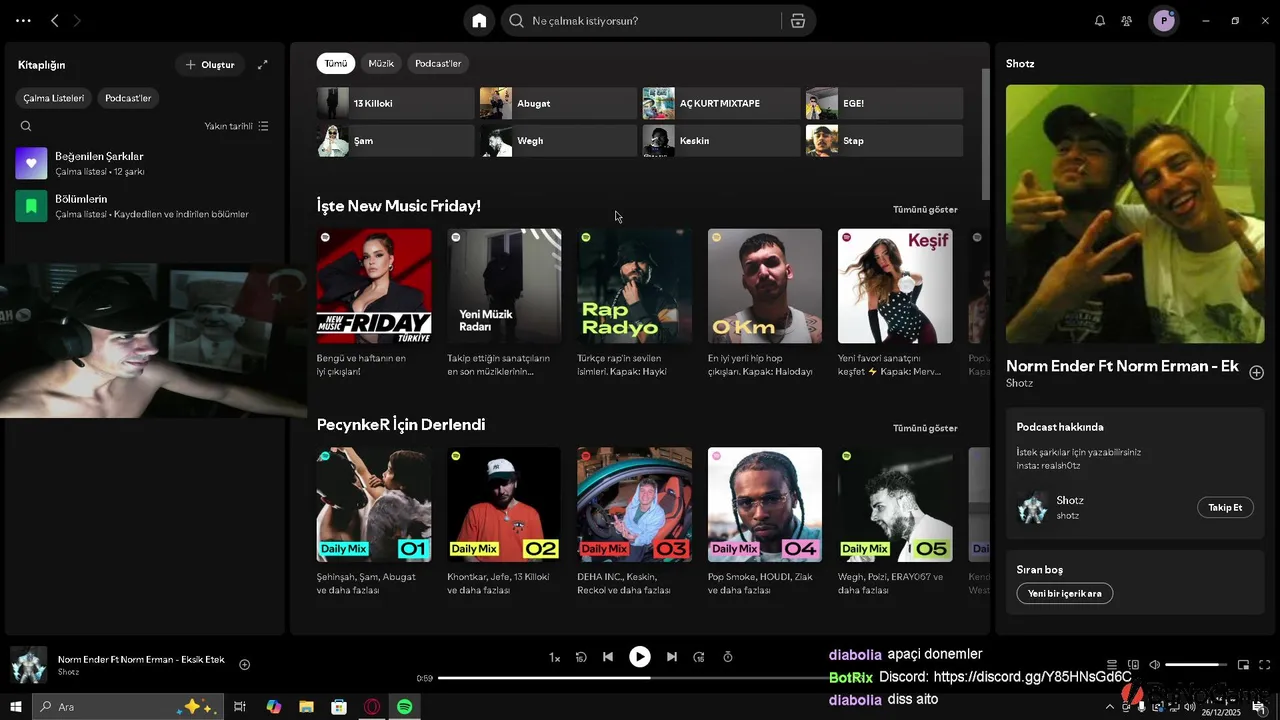Open the sleep timer icon
1280x720 pixels.
click(728, 657)
